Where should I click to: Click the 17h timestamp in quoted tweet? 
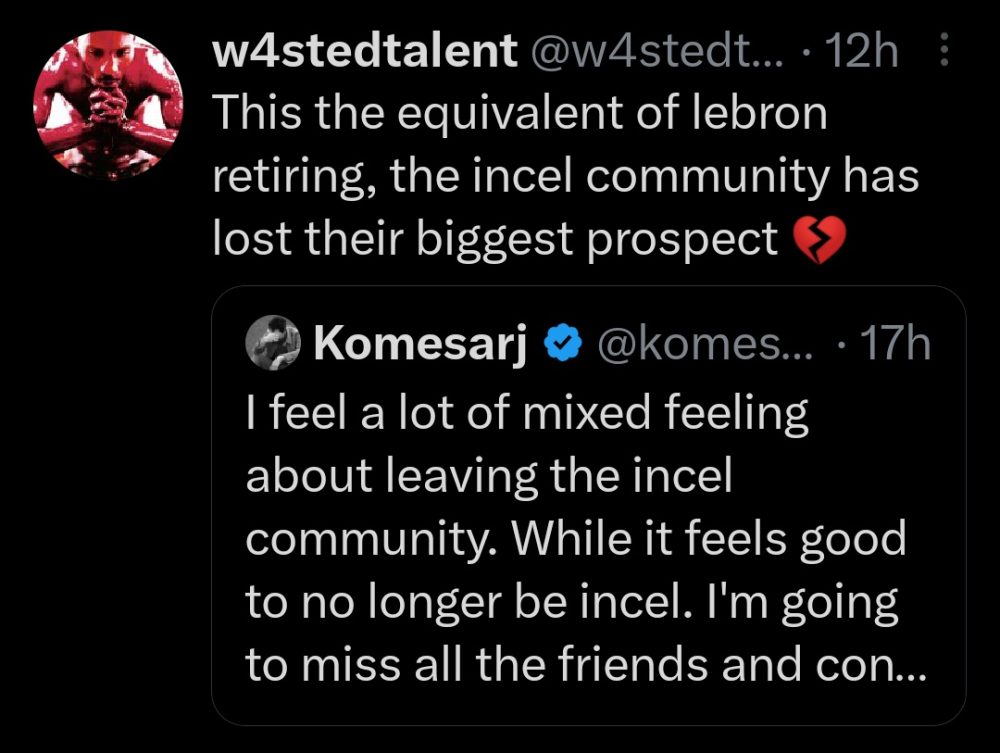coord(886,344)
